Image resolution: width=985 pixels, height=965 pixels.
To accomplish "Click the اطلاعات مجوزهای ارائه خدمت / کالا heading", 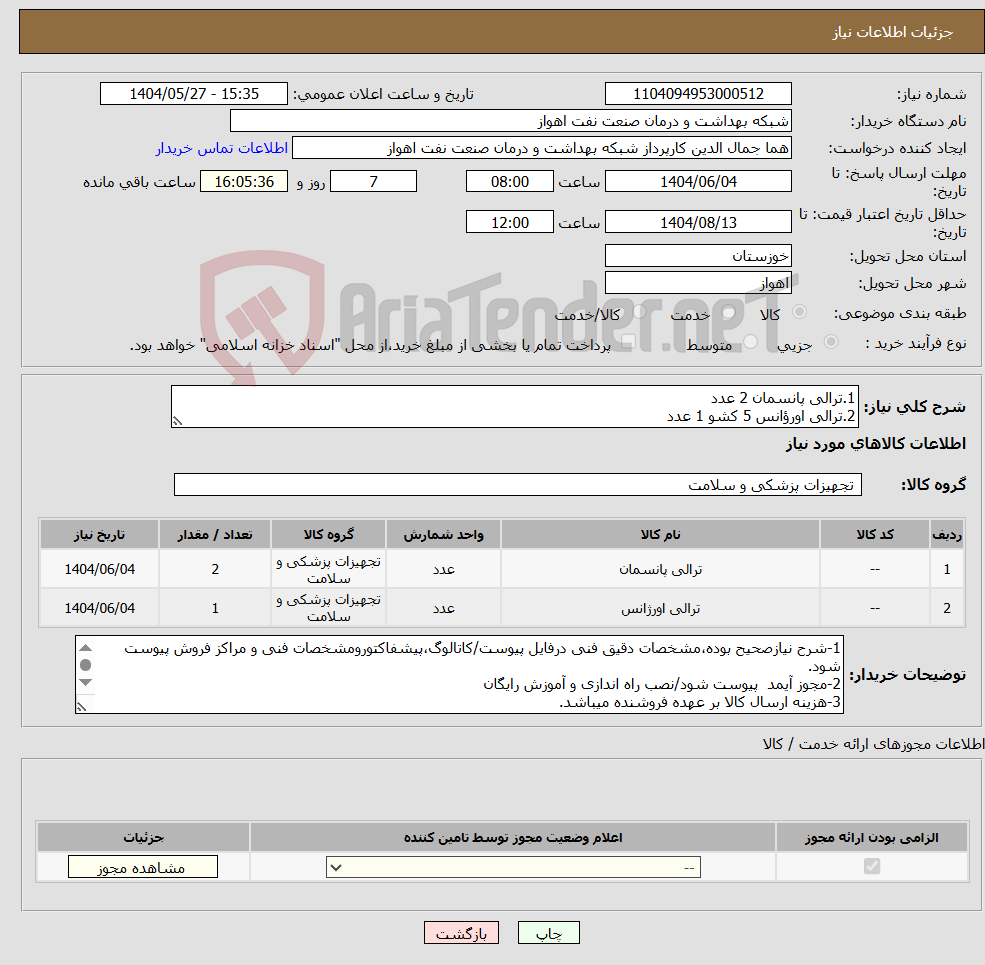I will (x=873, y=744).
